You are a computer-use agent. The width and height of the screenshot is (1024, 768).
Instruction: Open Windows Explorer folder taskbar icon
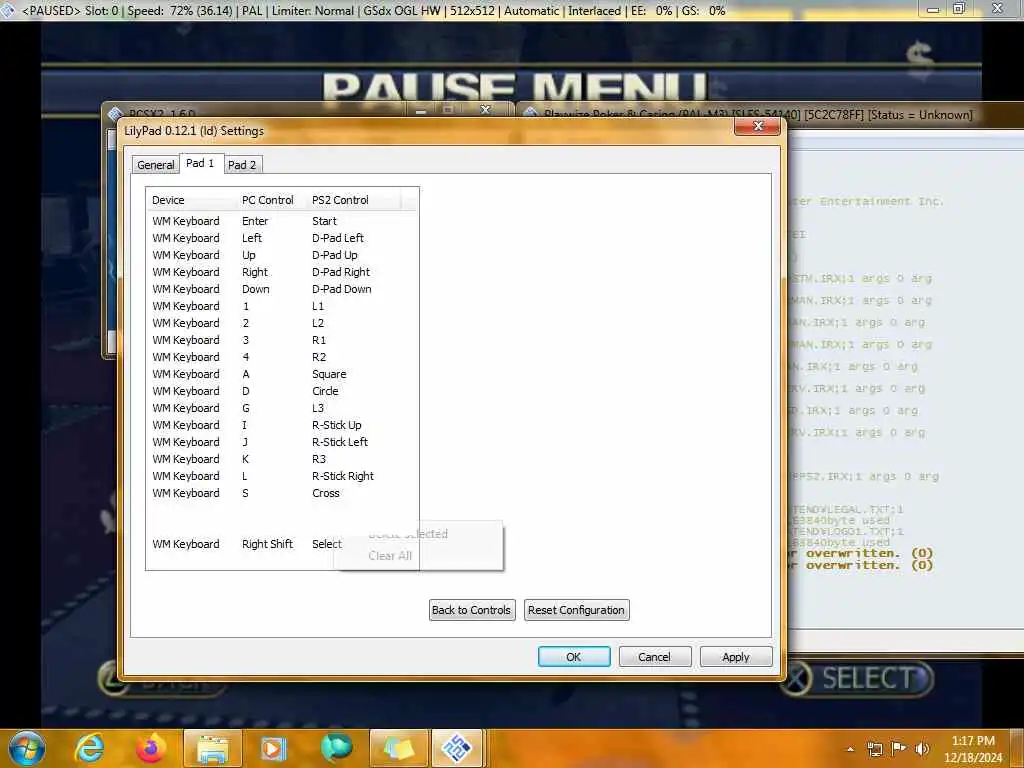[213, 748]
